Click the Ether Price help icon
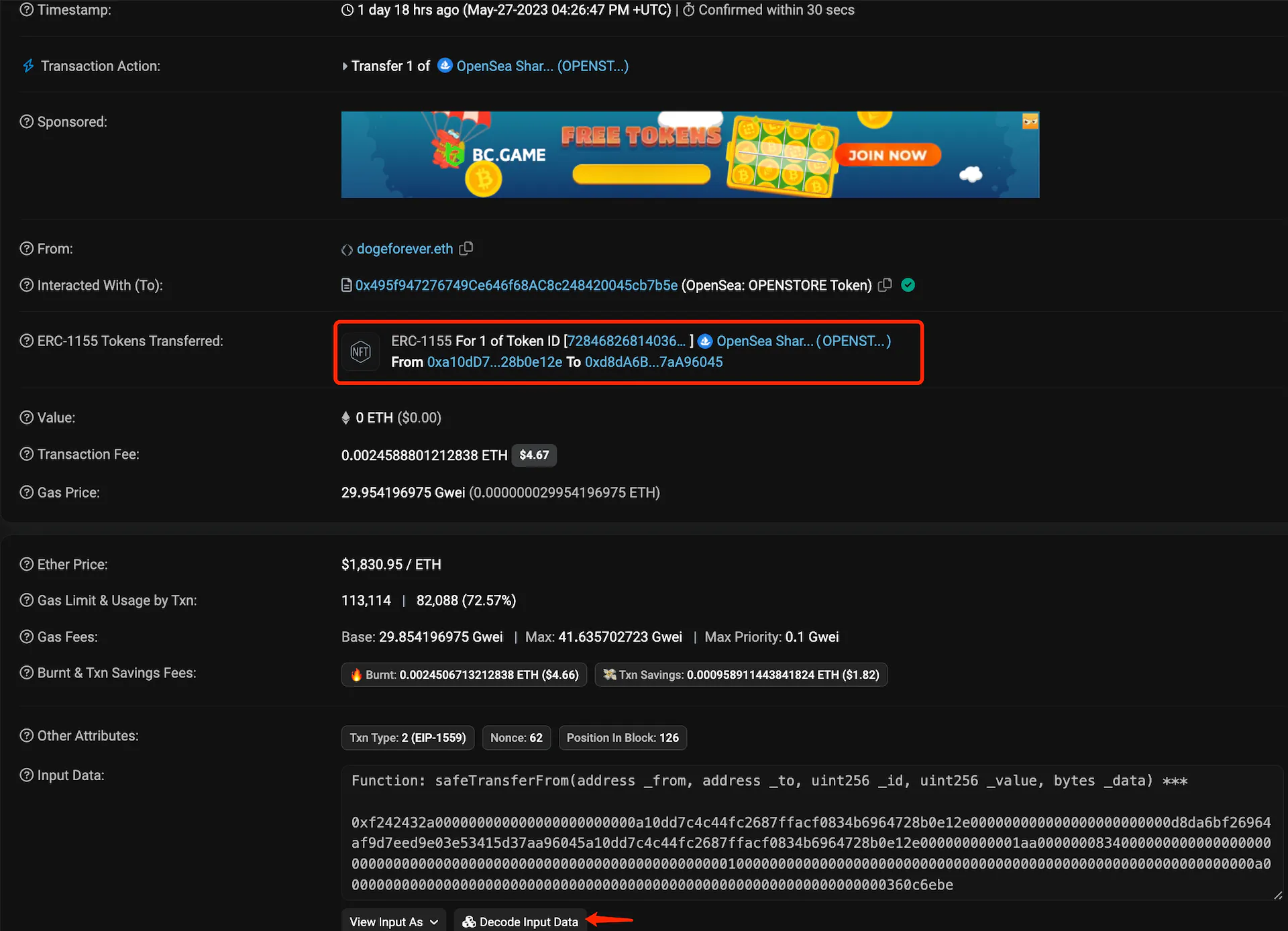1288x931 pixels. 26,564
